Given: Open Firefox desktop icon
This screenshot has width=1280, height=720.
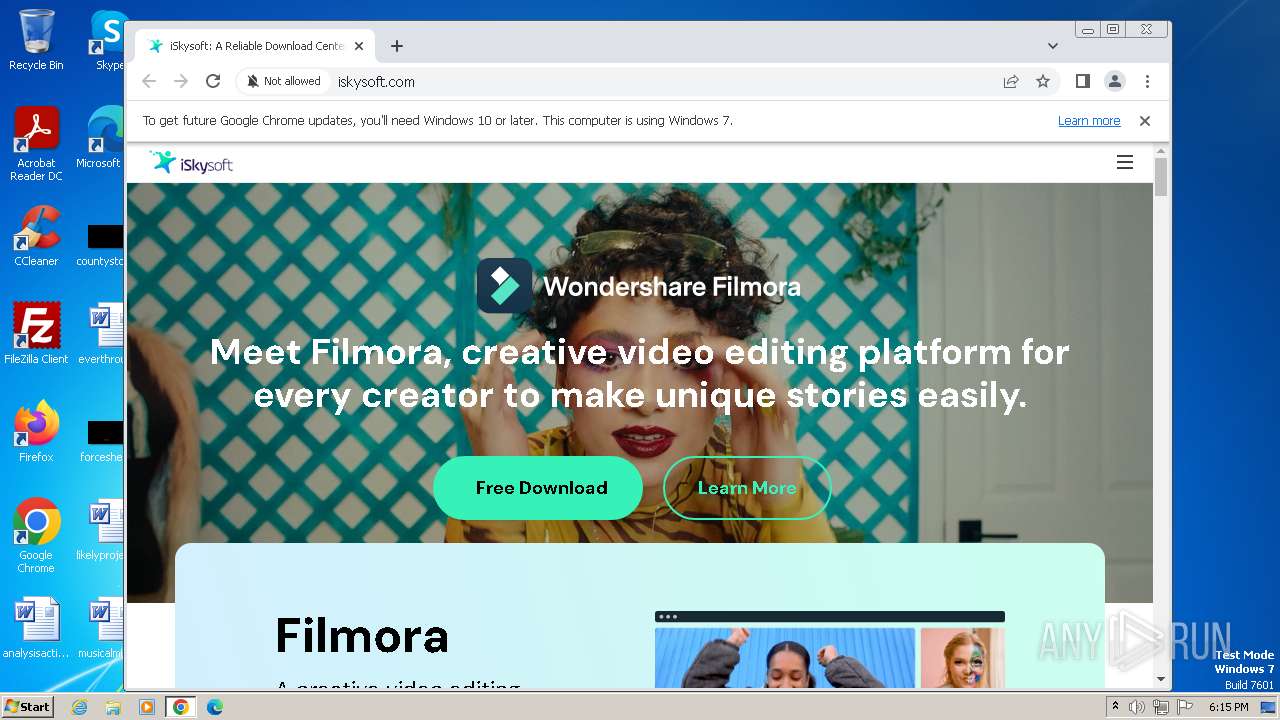Looking at the screenshot, I should 36,431.
